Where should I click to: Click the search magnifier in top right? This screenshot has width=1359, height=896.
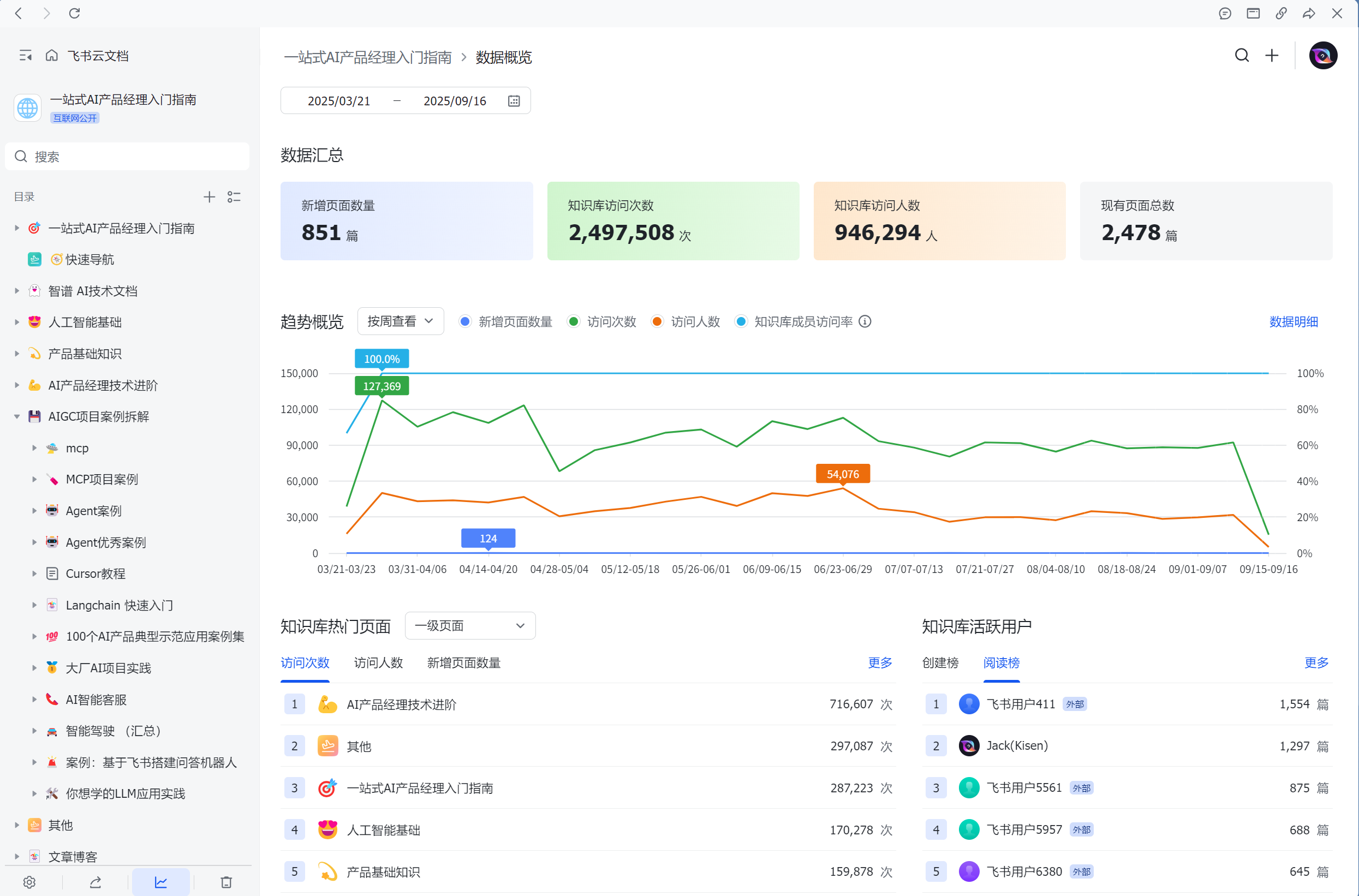click(1241, 56)
